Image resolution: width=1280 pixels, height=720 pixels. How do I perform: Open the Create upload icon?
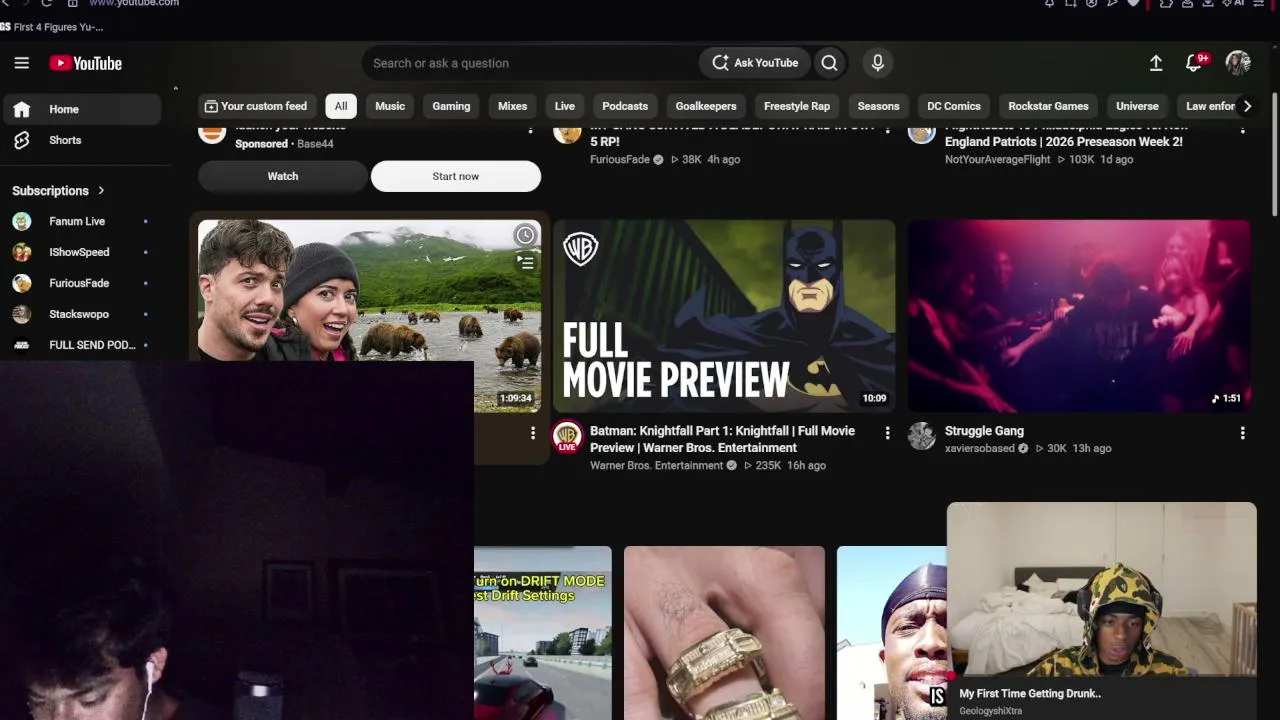tap(1156, 63)
